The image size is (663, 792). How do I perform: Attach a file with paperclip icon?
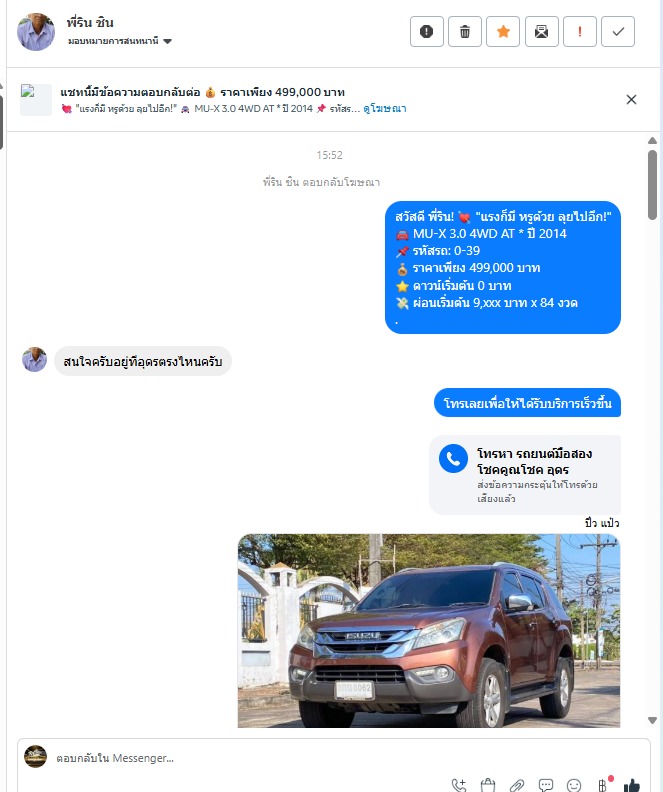[x=517, y=785]
